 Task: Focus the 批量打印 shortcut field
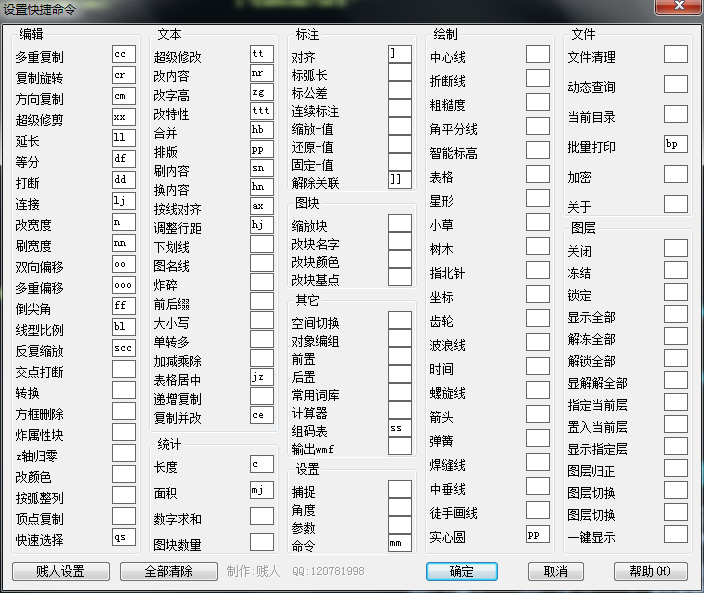coord(676,144)
